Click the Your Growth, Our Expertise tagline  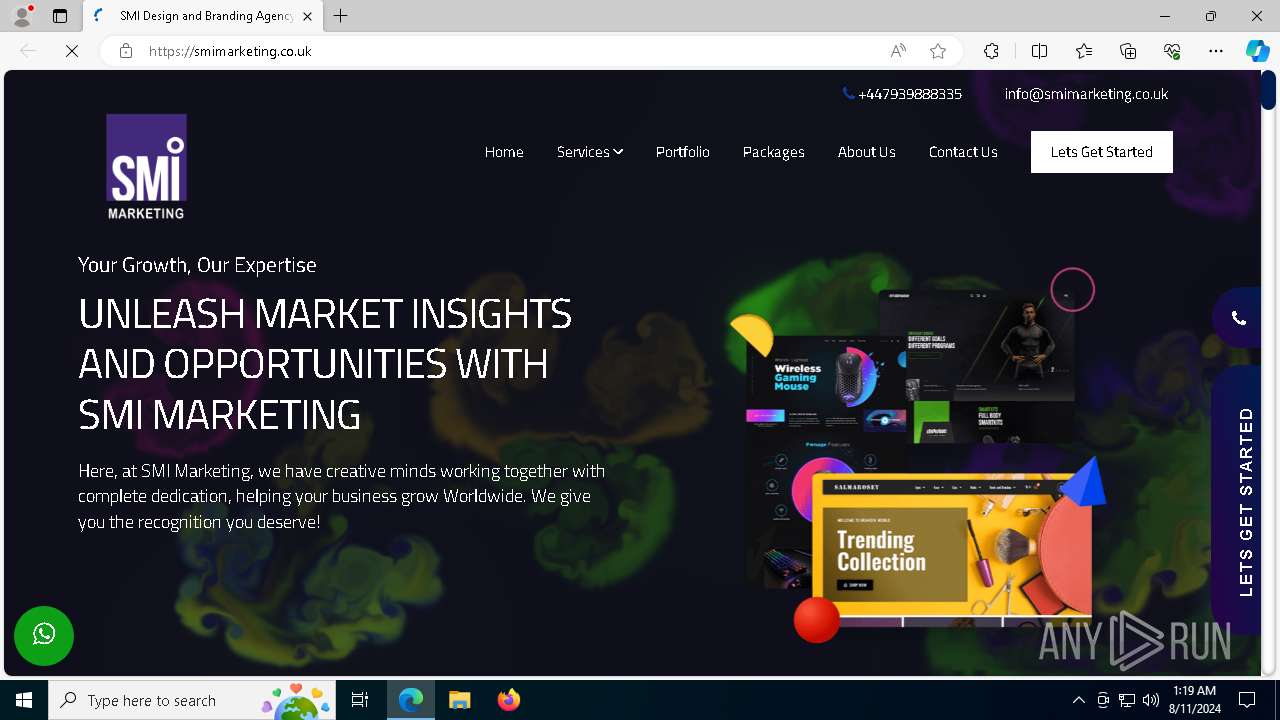[197, 265]
